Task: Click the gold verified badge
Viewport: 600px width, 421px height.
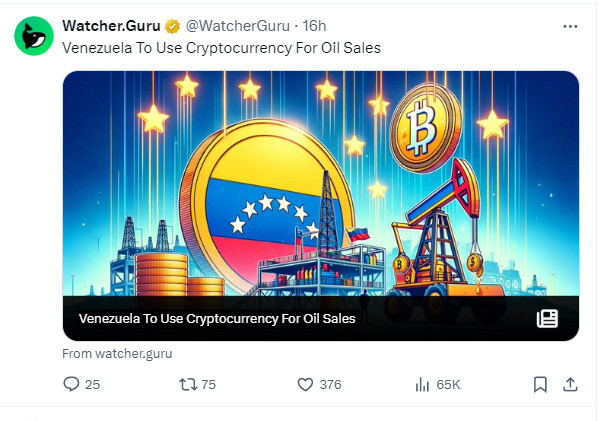Action: pos(172,25)
